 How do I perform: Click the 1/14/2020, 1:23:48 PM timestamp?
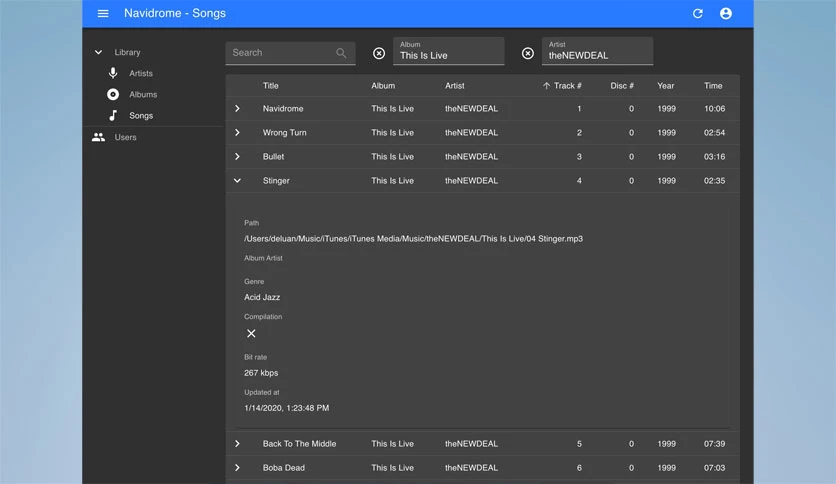pyautogui.click(x=286, y=408)
